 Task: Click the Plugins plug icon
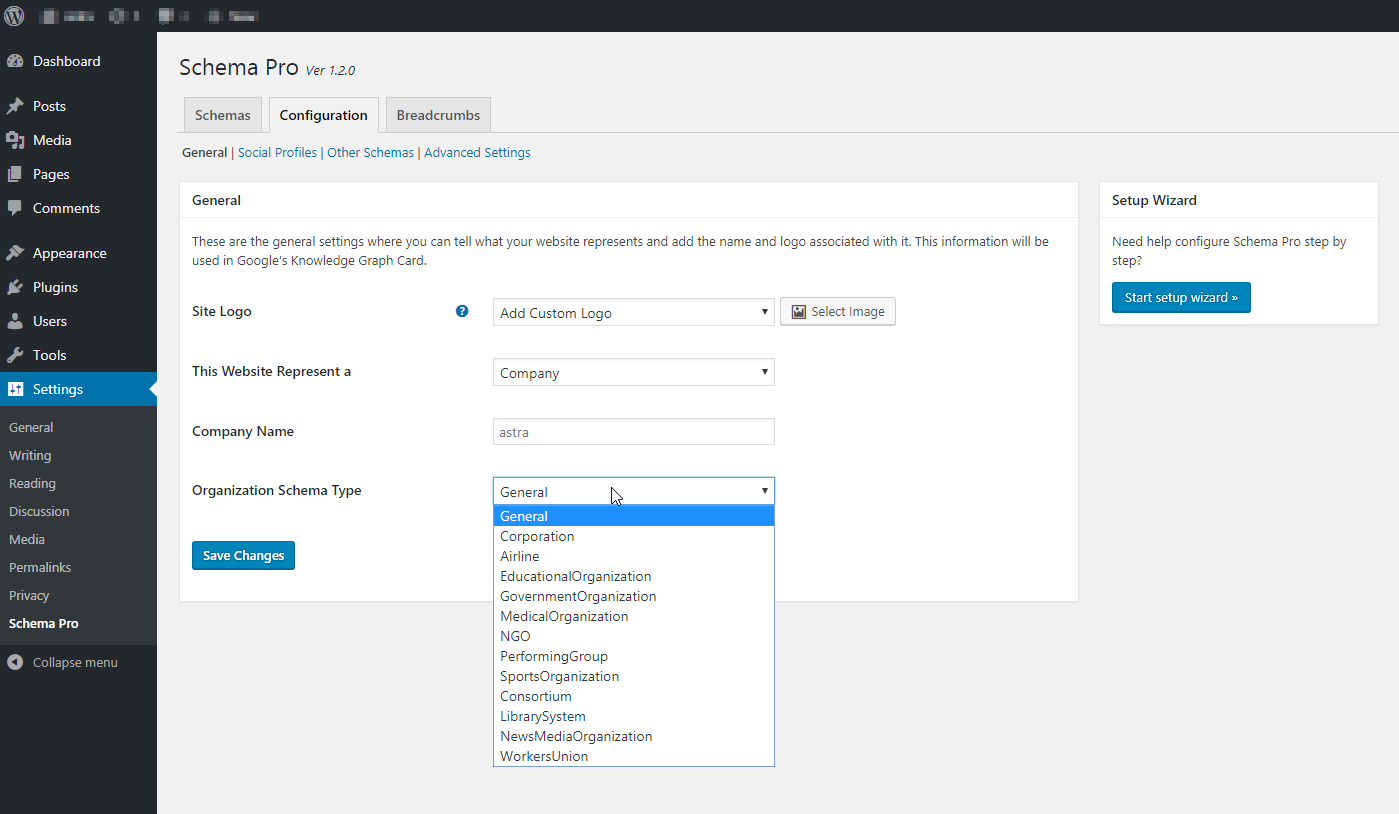pos(15,287)
